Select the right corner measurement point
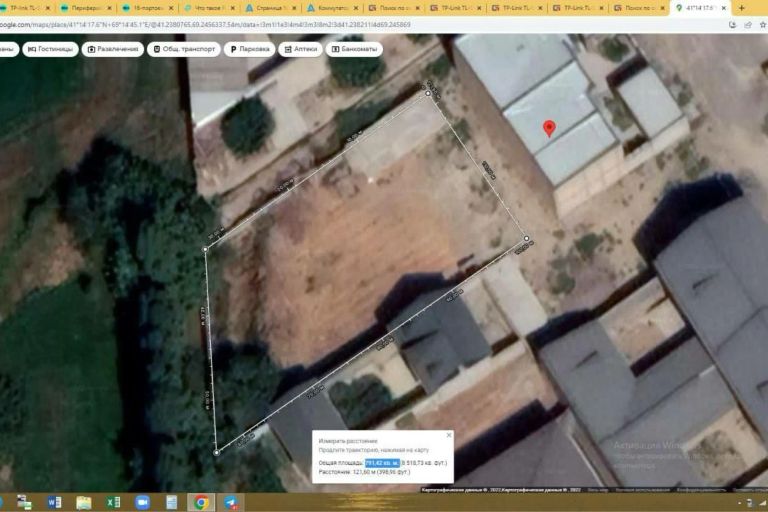The image size is (768, 512). tap(527, 239)
